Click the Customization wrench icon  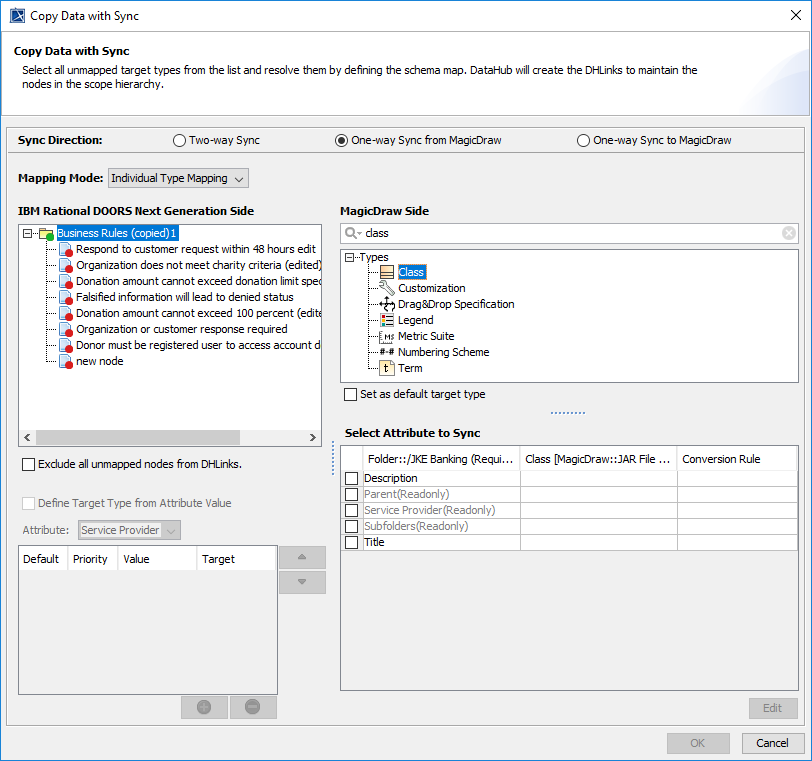[x=387, y=288]
